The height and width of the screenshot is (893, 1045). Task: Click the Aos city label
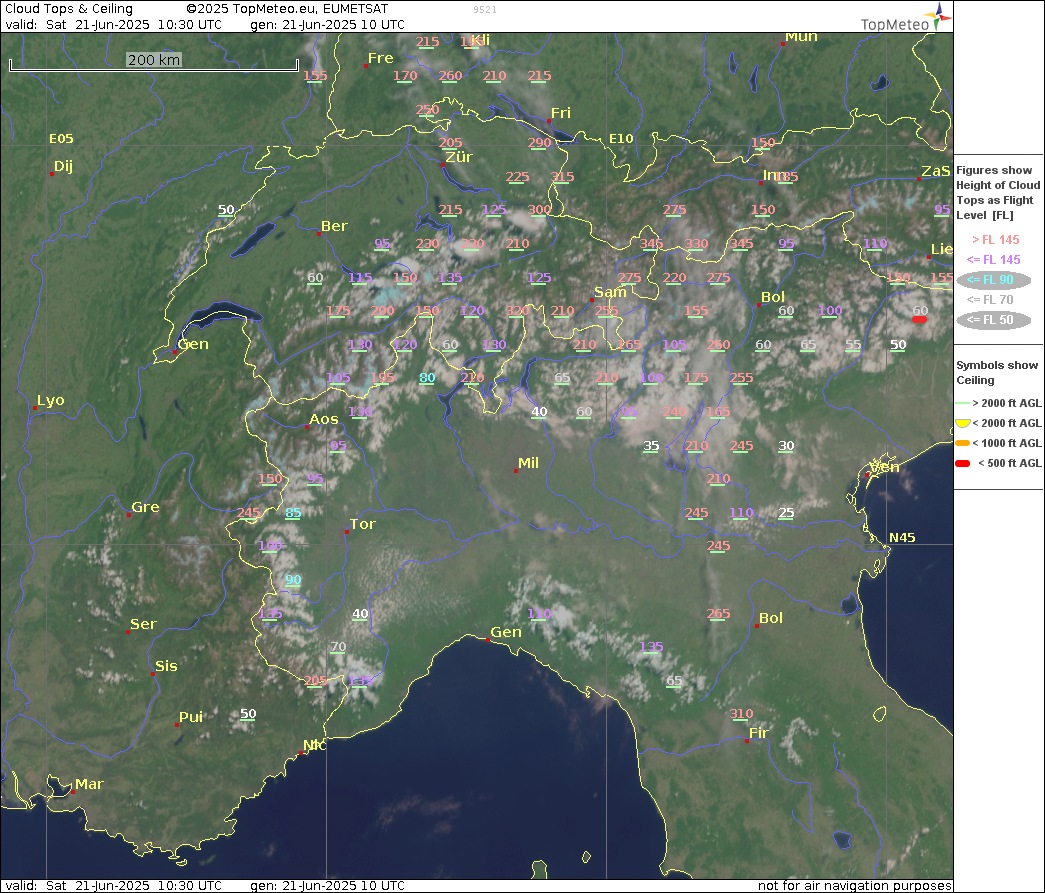(x=323, y=419)
